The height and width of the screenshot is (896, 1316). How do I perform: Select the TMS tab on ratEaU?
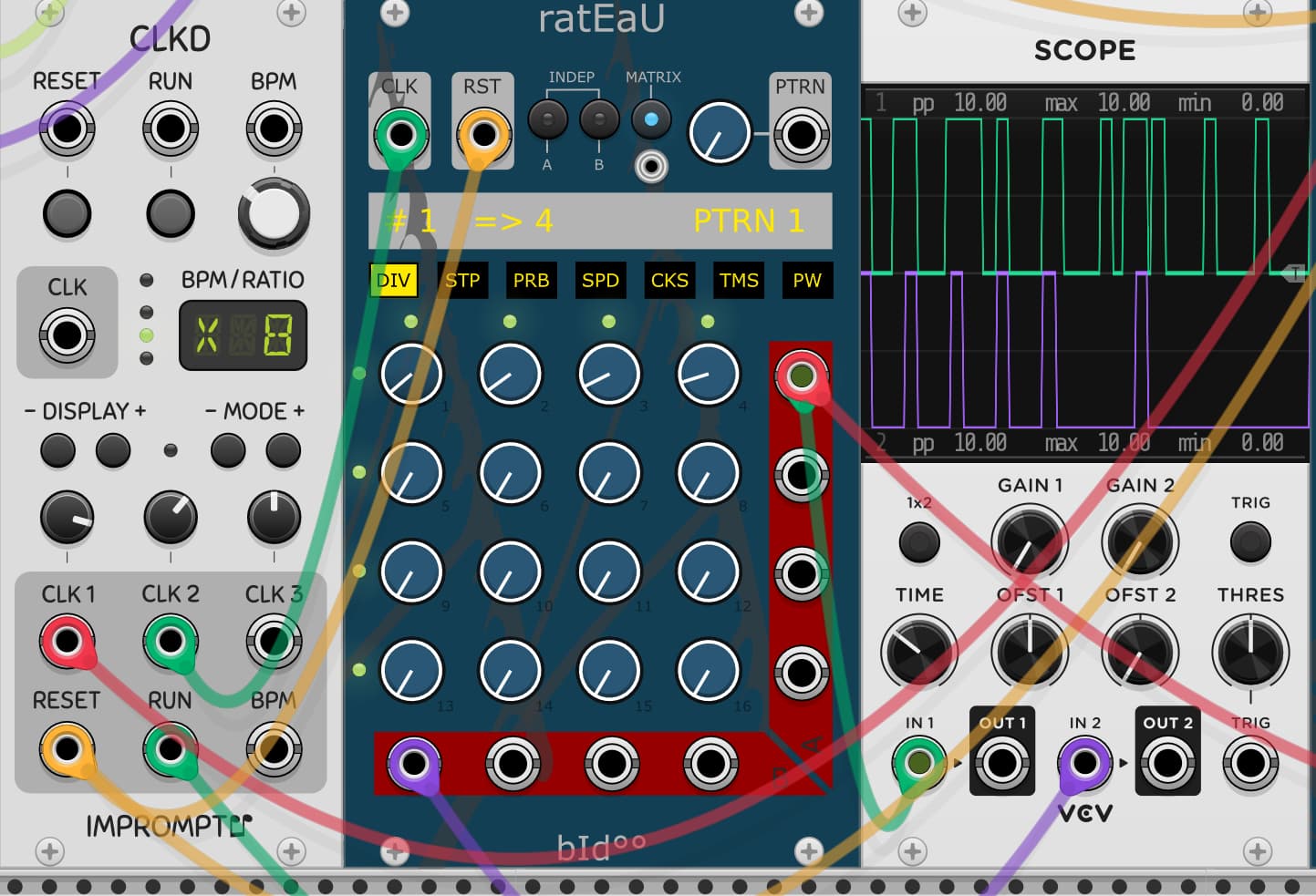click(x=739, y=280)
